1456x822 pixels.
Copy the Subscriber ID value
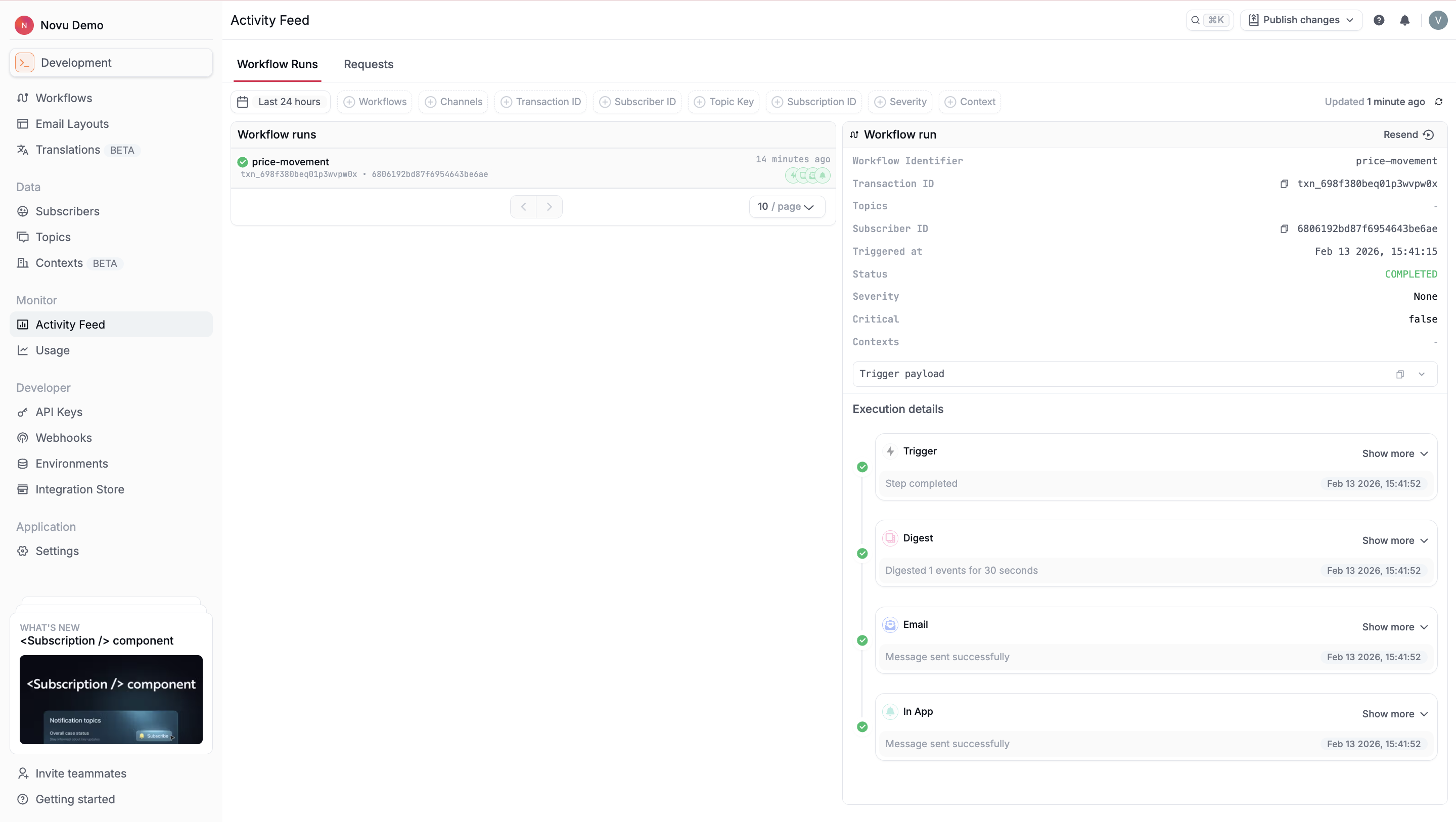pyautogui.click(x=1284, y=229)
